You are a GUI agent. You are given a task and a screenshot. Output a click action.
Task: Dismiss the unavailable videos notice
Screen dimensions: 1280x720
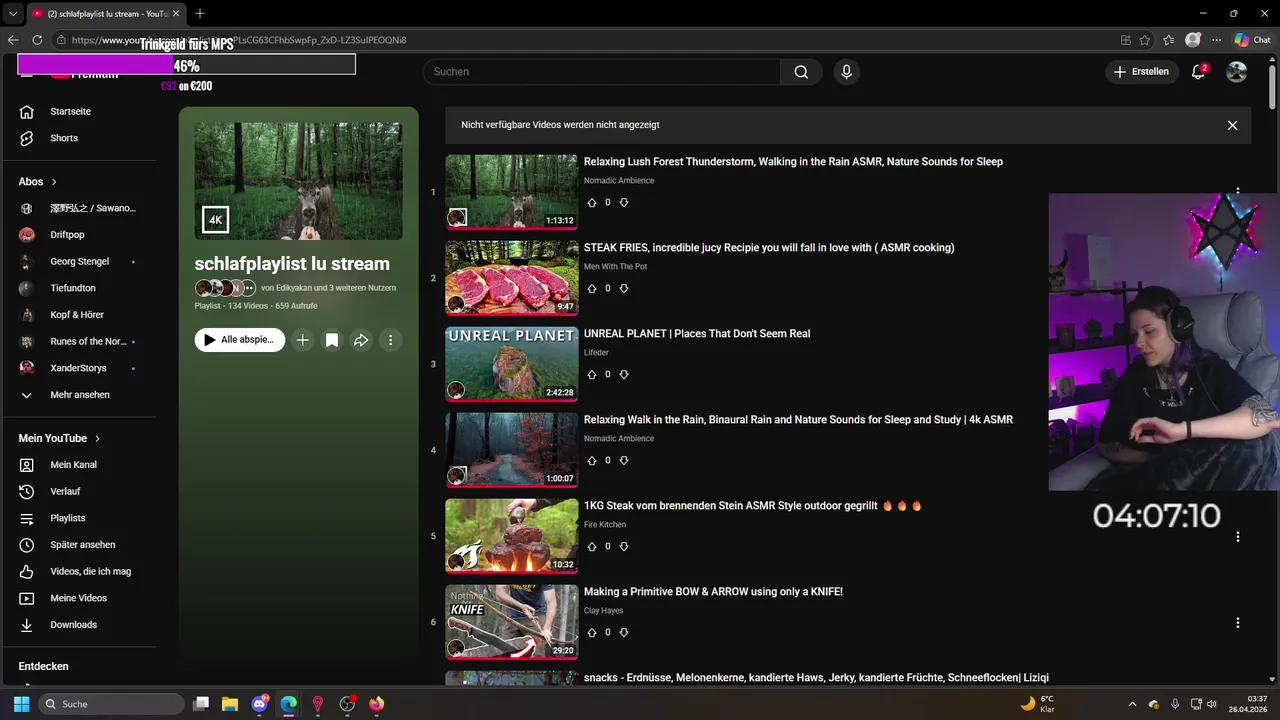[x=1232, y=125]
